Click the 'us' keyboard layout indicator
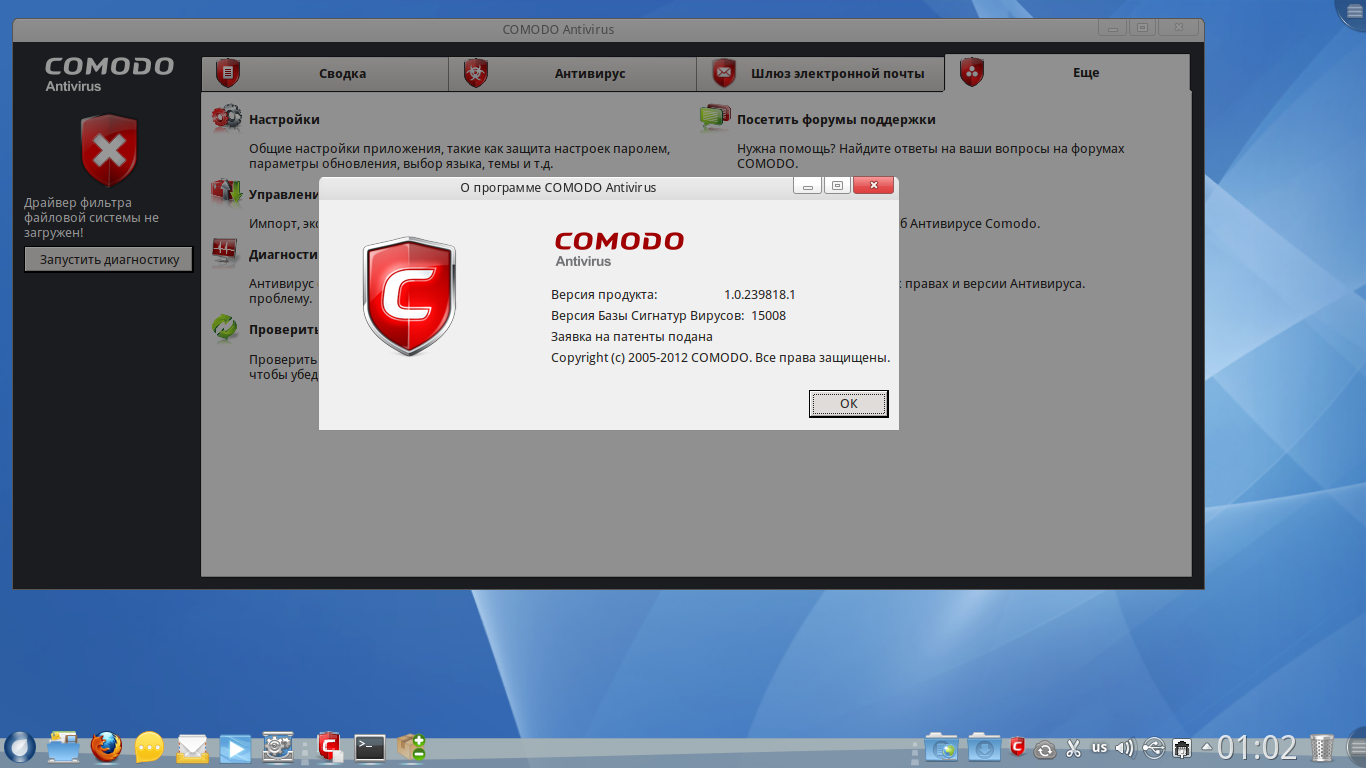The width and height of the screenshot is (1366, 768). click(1100, 747)
